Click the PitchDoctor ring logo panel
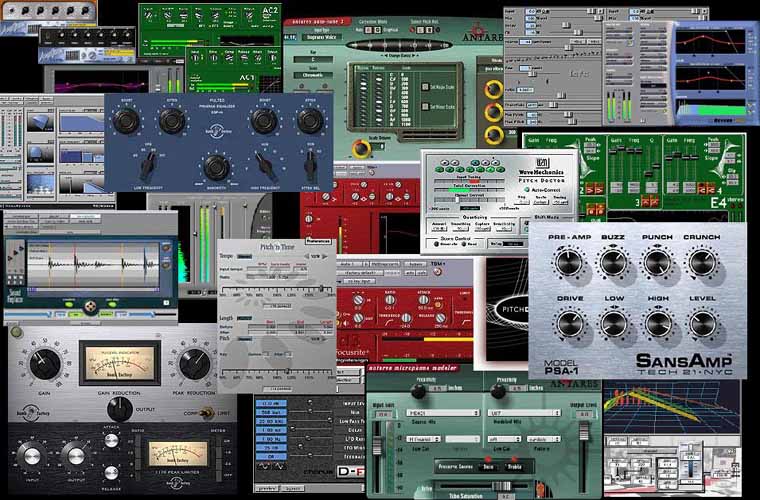 (507, 312)
